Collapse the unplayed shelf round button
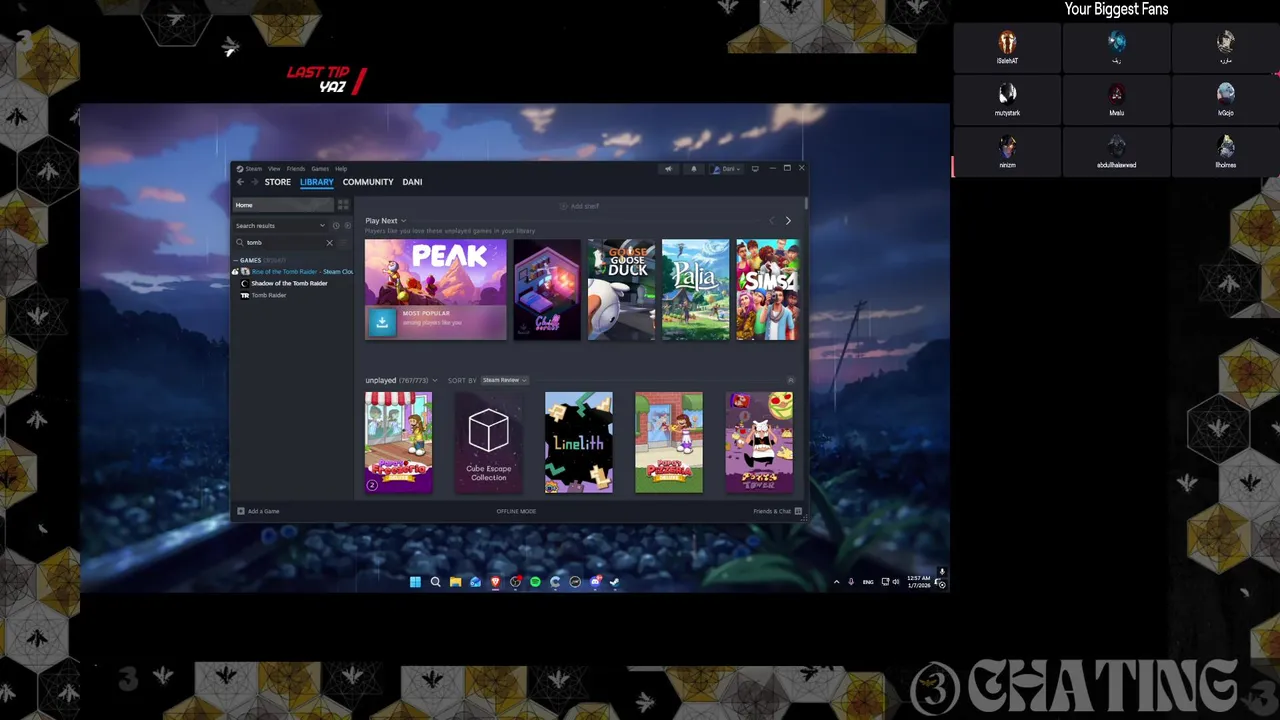 (791, 380)
